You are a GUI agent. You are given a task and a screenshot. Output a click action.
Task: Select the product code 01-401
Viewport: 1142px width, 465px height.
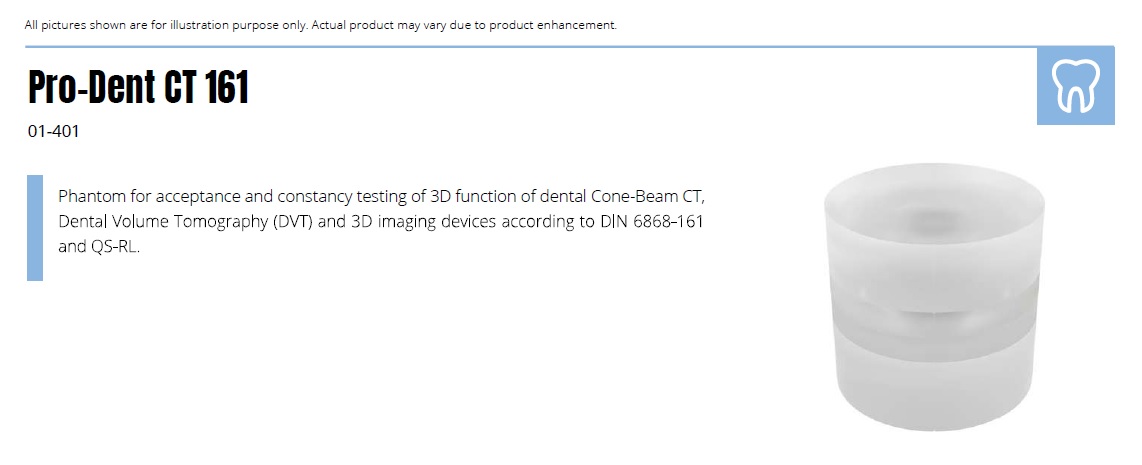[54, 131]
